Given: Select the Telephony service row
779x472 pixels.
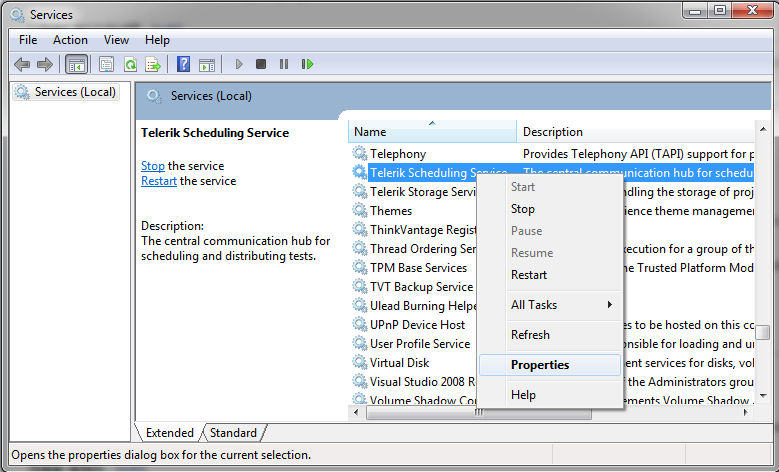Looking at the screenshot, I should (x=552, y=154).
